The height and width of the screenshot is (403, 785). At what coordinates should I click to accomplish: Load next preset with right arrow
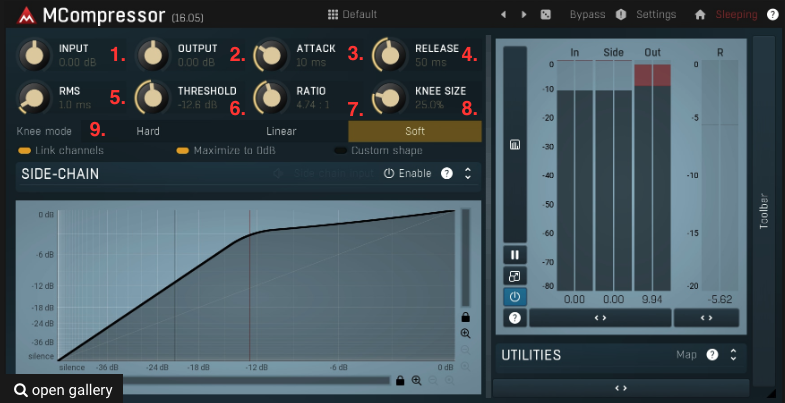[524, 15]
